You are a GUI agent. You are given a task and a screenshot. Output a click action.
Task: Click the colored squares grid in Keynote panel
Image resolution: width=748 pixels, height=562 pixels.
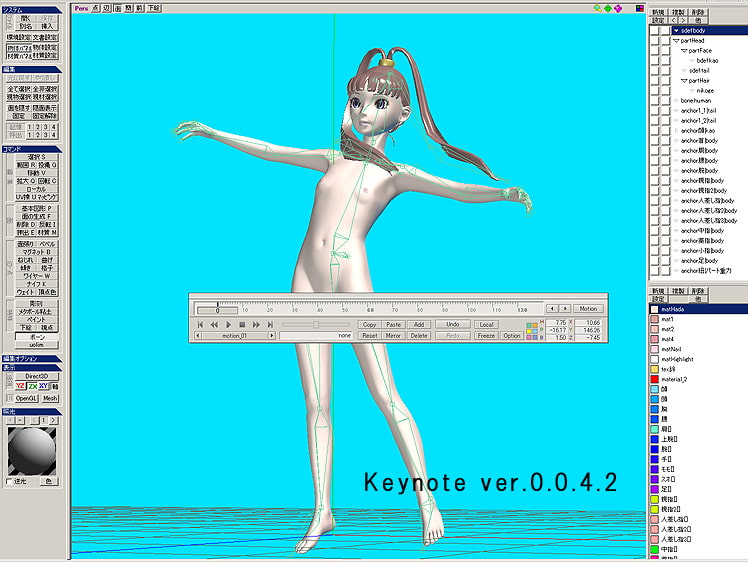(532, 331)
